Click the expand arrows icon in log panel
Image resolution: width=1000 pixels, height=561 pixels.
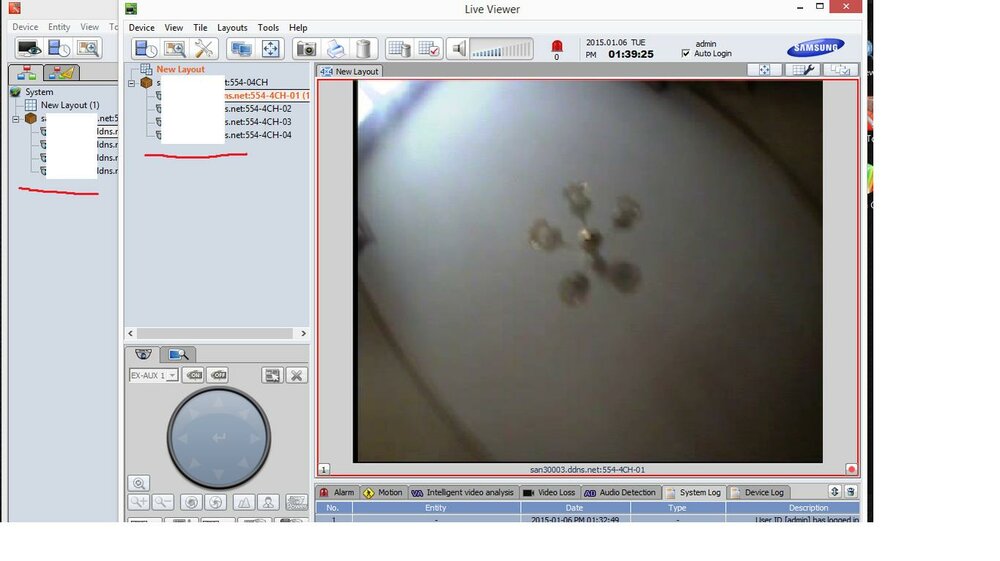tap(834, 492)
